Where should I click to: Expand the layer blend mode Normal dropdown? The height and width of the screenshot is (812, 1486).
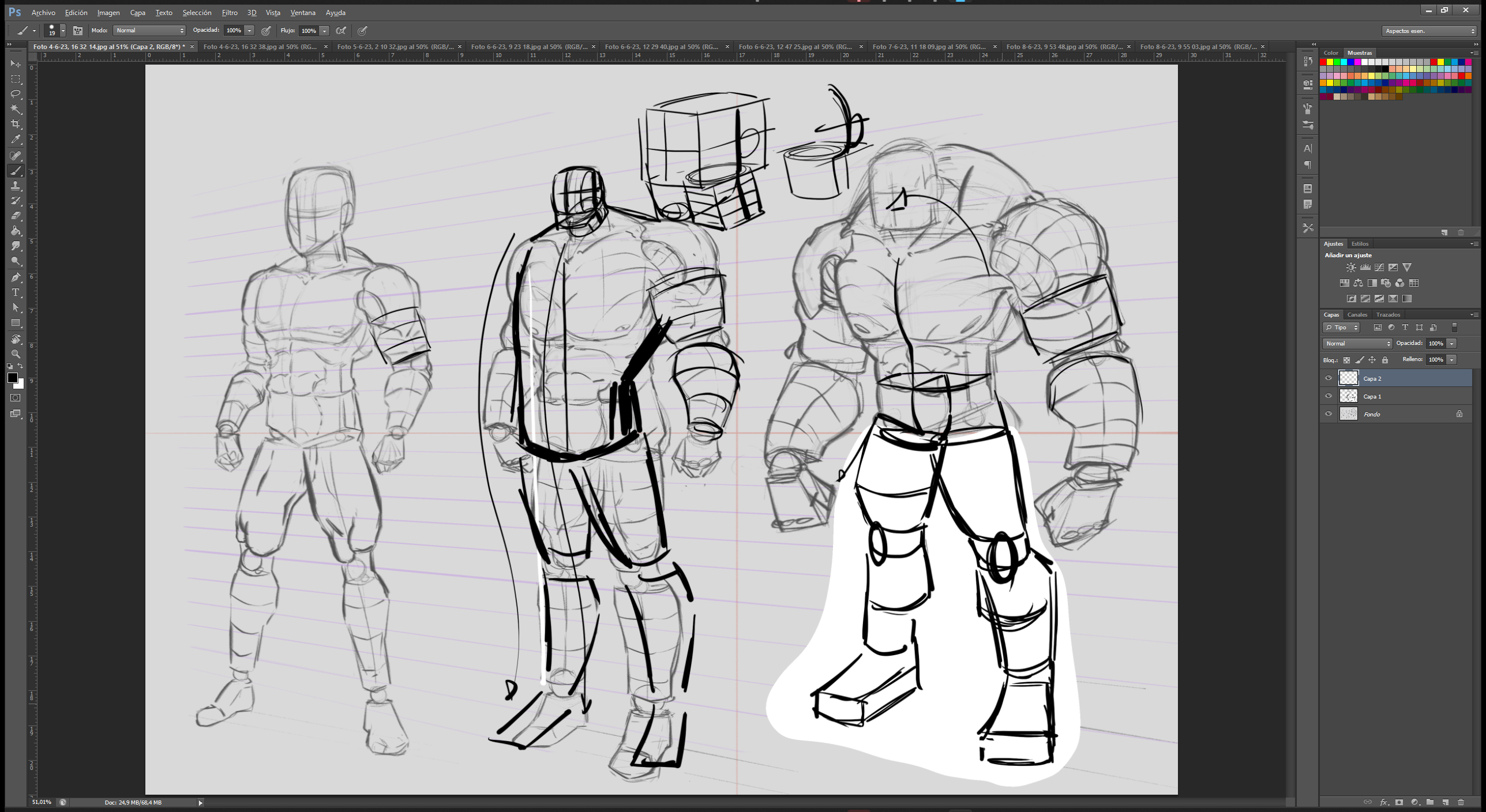(x=1357, y=343)
